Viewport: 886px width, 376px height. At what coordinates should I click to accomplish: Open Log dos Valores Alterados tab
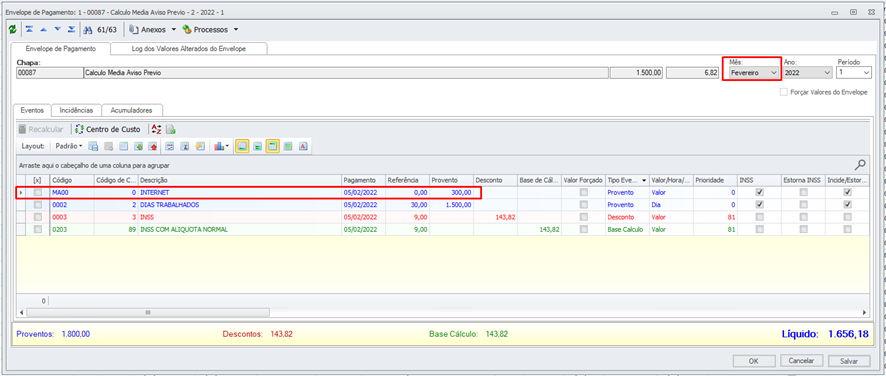189,49
